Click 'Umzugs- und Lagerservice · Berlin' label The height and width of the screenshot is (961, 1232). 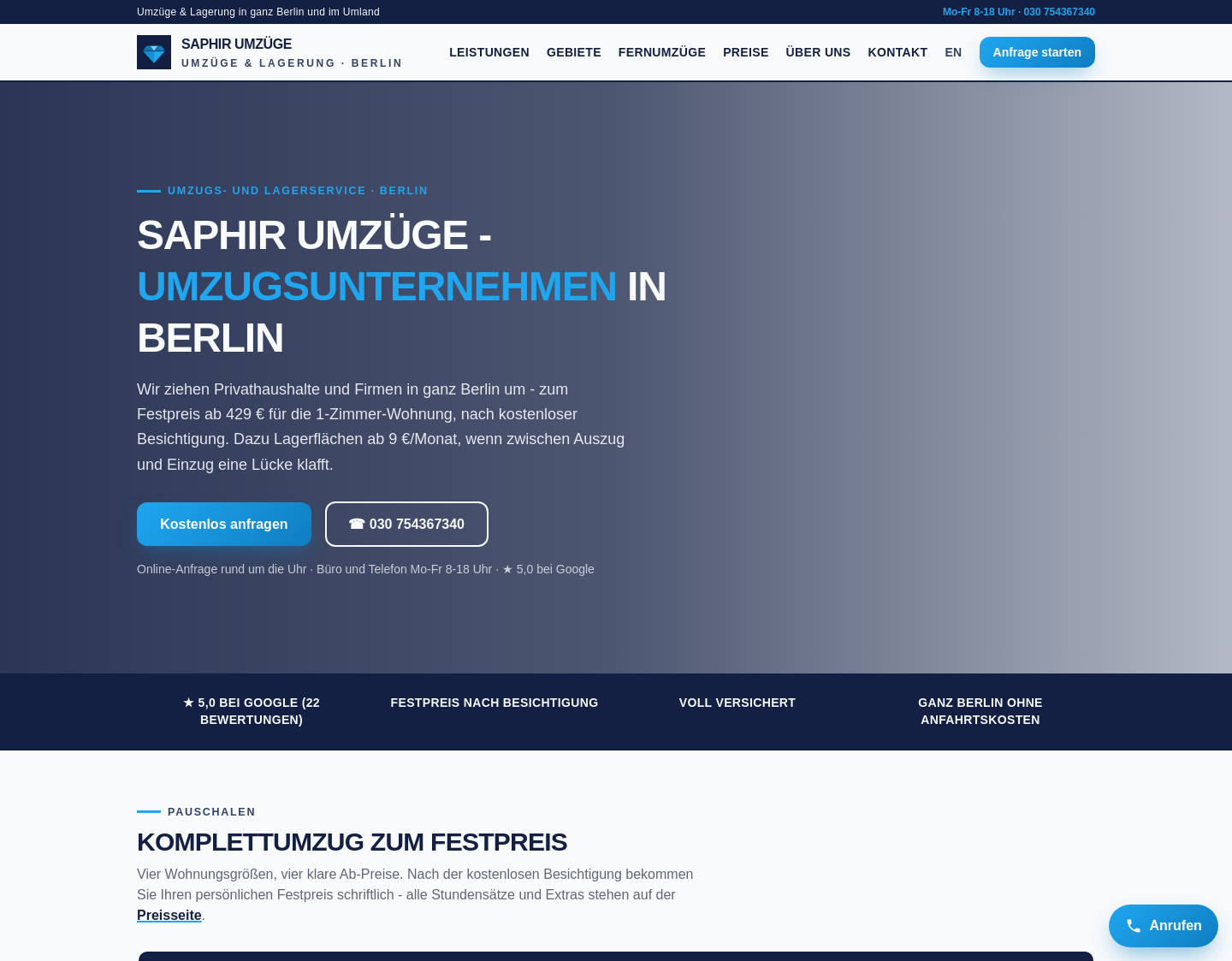pos(298,191)
